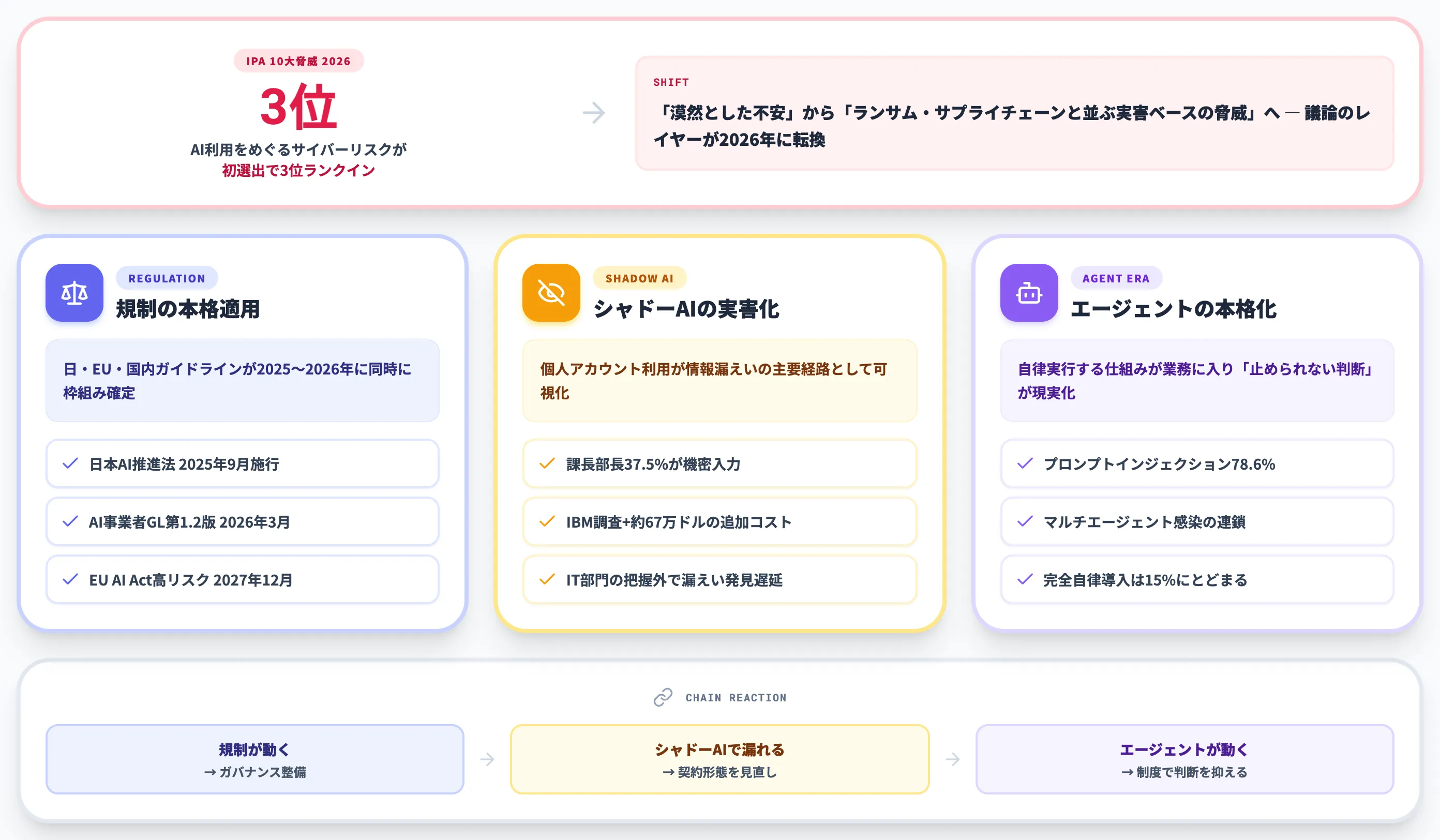Click the 規制の本格適用 heading
Screen dimensions: 1440x840
pyautogui.click(x=187, y=309)
